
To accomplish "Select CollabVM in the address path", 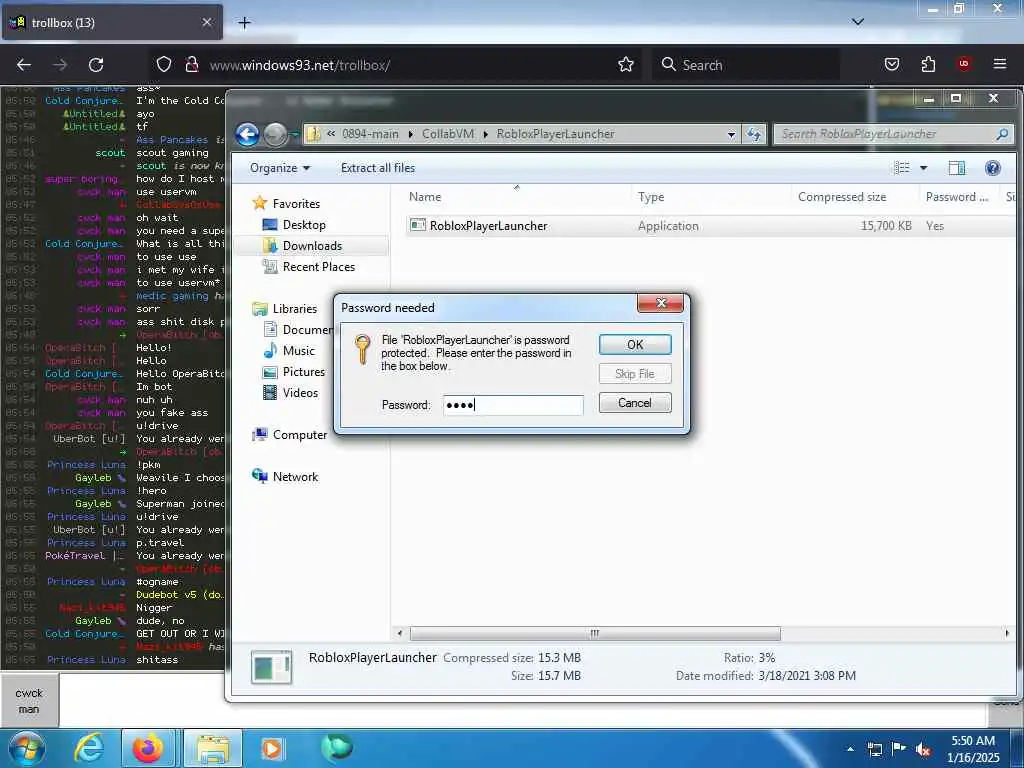I will pos(447,134).
